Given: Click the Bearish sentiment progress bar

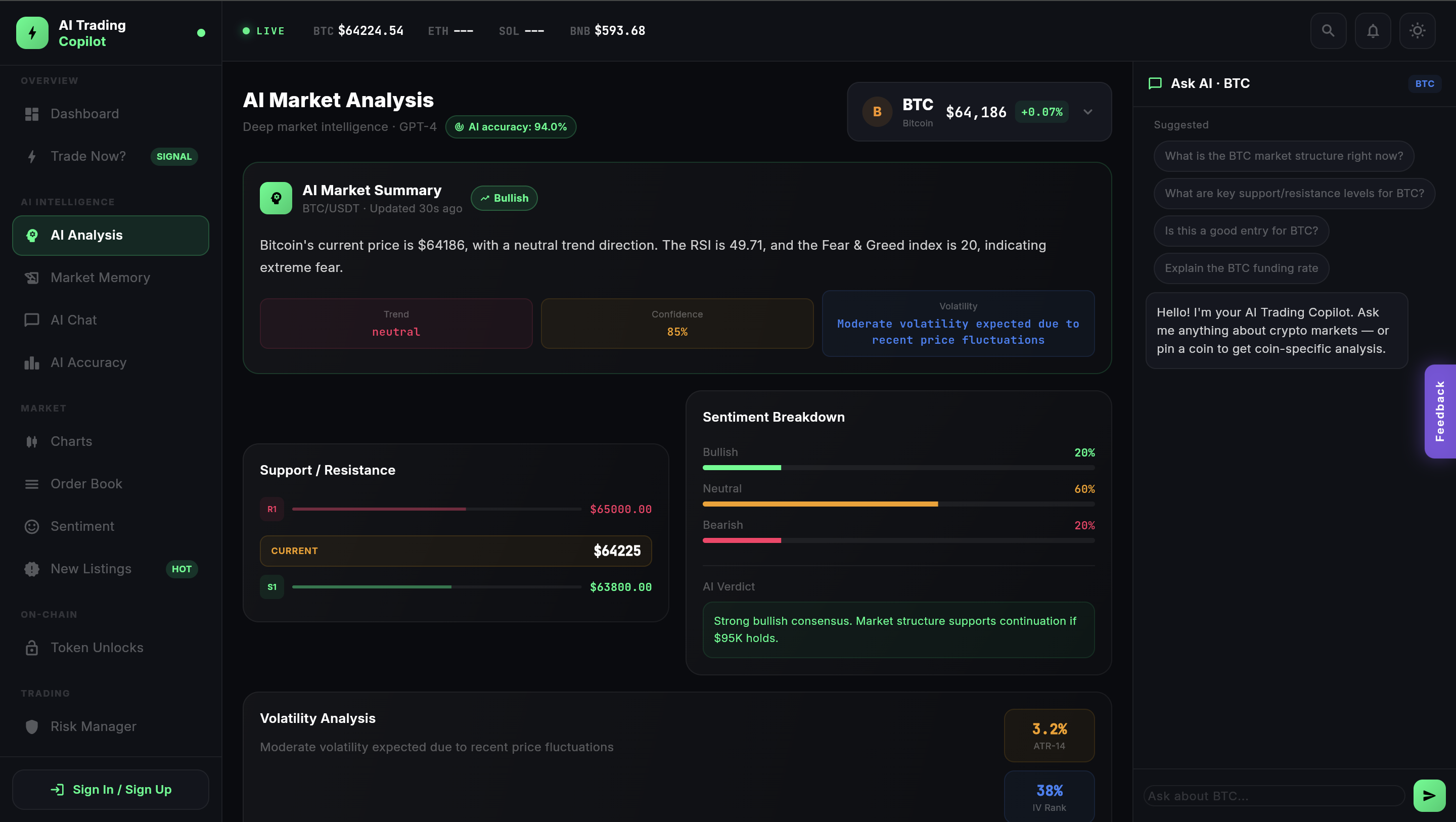Looking at the screenshot, I should [898, 540].
